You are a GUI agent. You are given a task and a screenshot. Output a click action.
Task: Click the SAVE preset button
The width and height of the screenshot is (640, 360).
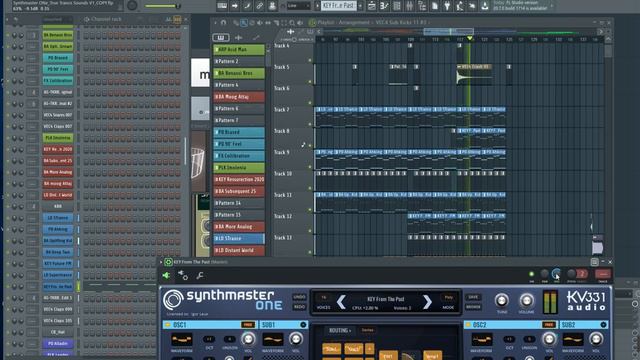pyautogui.click(x=473, y=297)
